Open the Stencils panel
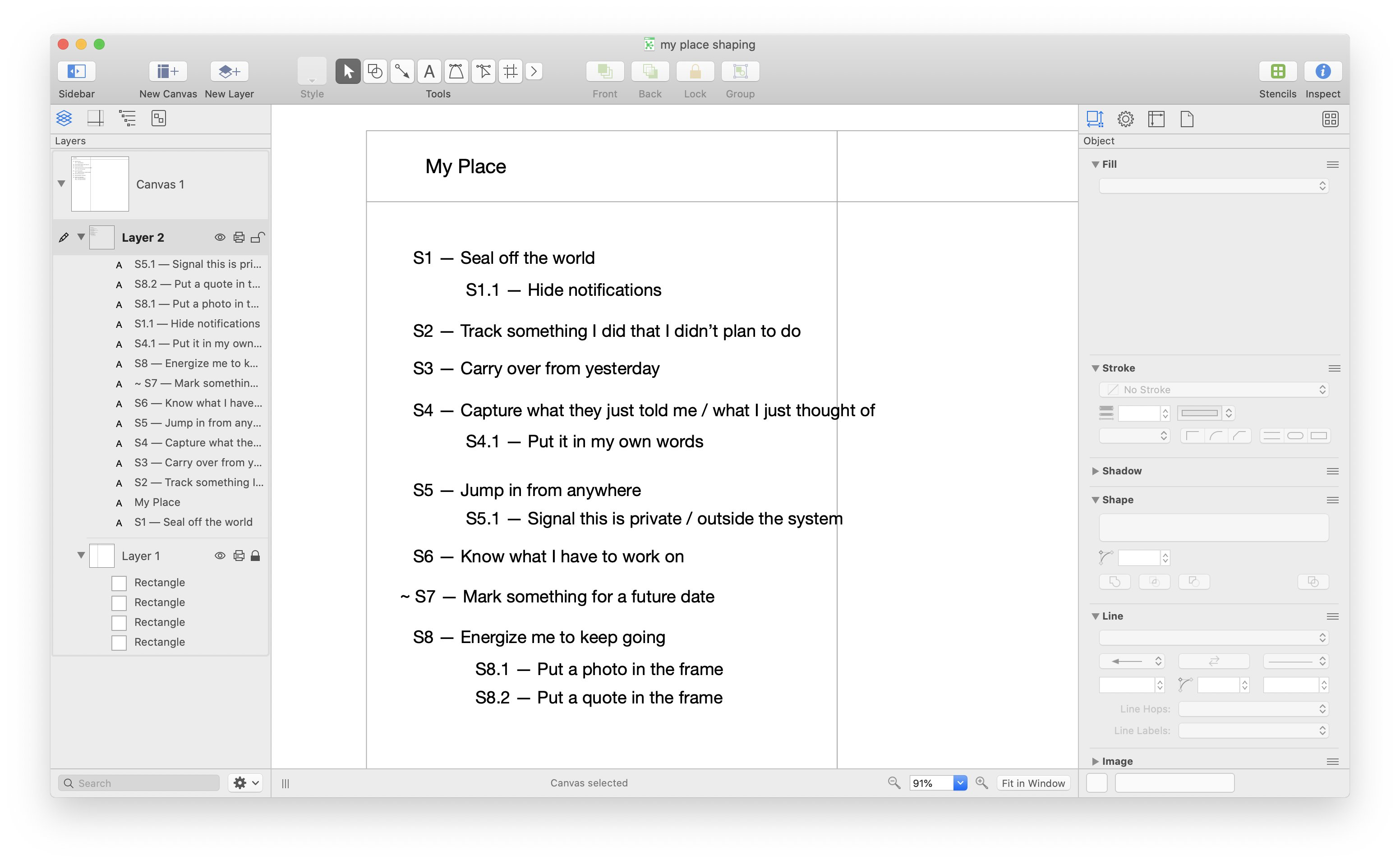The image size is (1400, 864). (1278, 71)
